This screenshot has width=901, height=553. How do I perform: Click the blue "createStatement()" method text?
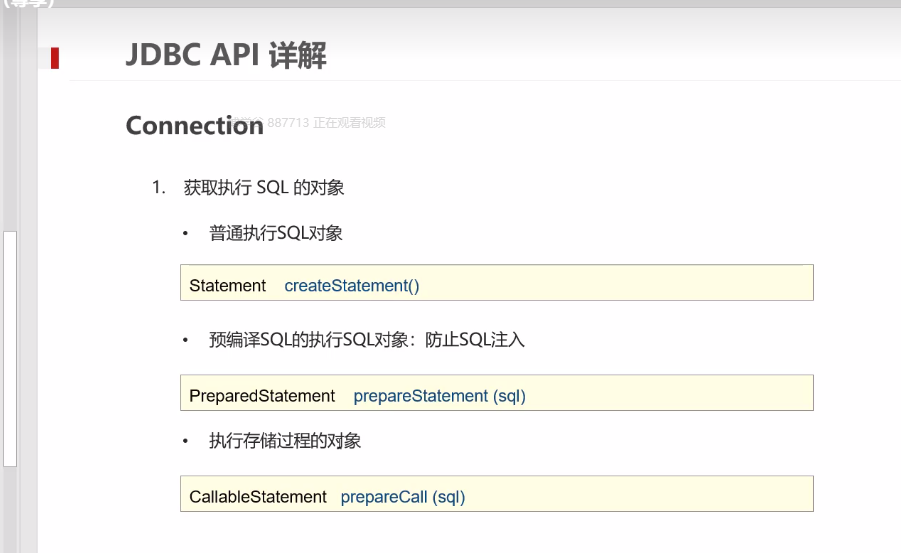pyautogui.click(x=352, y=285)
